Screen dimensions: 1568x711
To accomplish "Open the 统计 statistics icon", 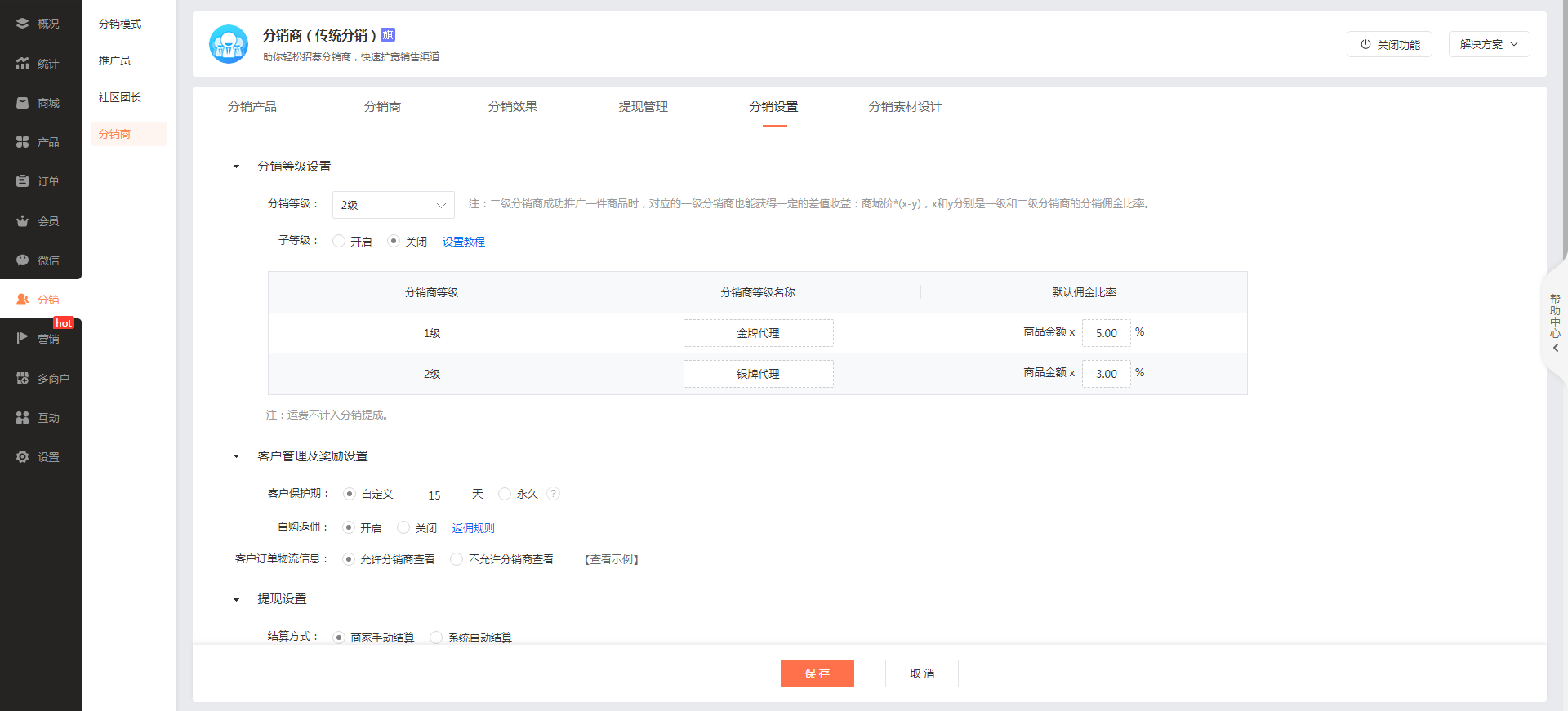I will click(22, 63).
